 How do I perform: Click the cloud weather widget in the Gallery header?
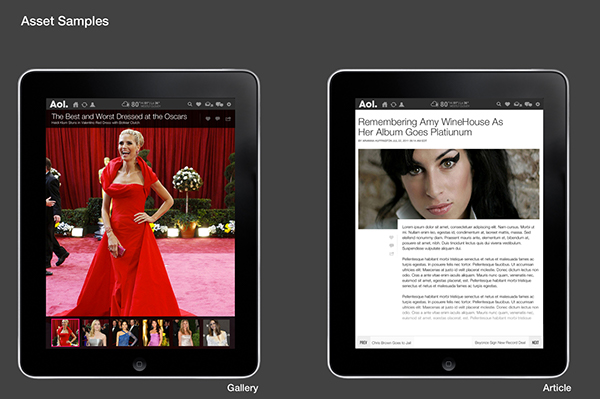click(141, 104)
